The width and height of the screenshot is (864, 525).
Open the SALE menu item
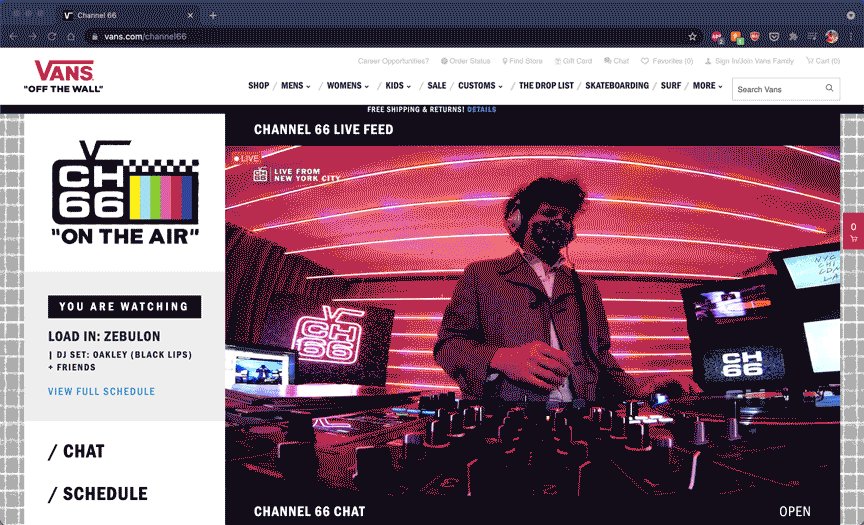(x=436, y=85)
